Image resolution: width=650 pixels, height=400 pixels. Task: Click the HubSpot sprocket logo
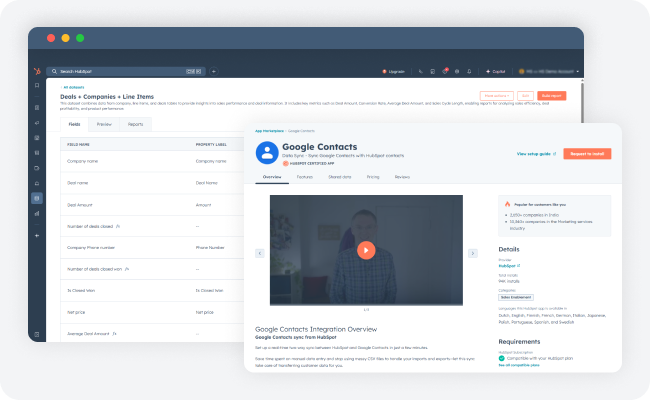37,71
